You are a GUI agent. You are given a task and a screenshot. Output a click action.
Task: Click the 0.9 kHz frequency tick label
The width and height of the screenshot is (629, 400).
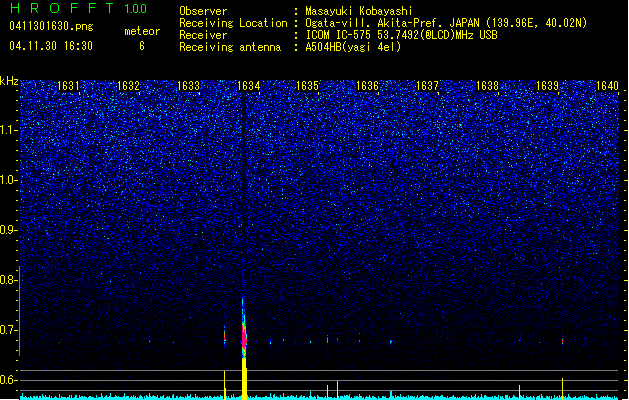click(8, 230)
